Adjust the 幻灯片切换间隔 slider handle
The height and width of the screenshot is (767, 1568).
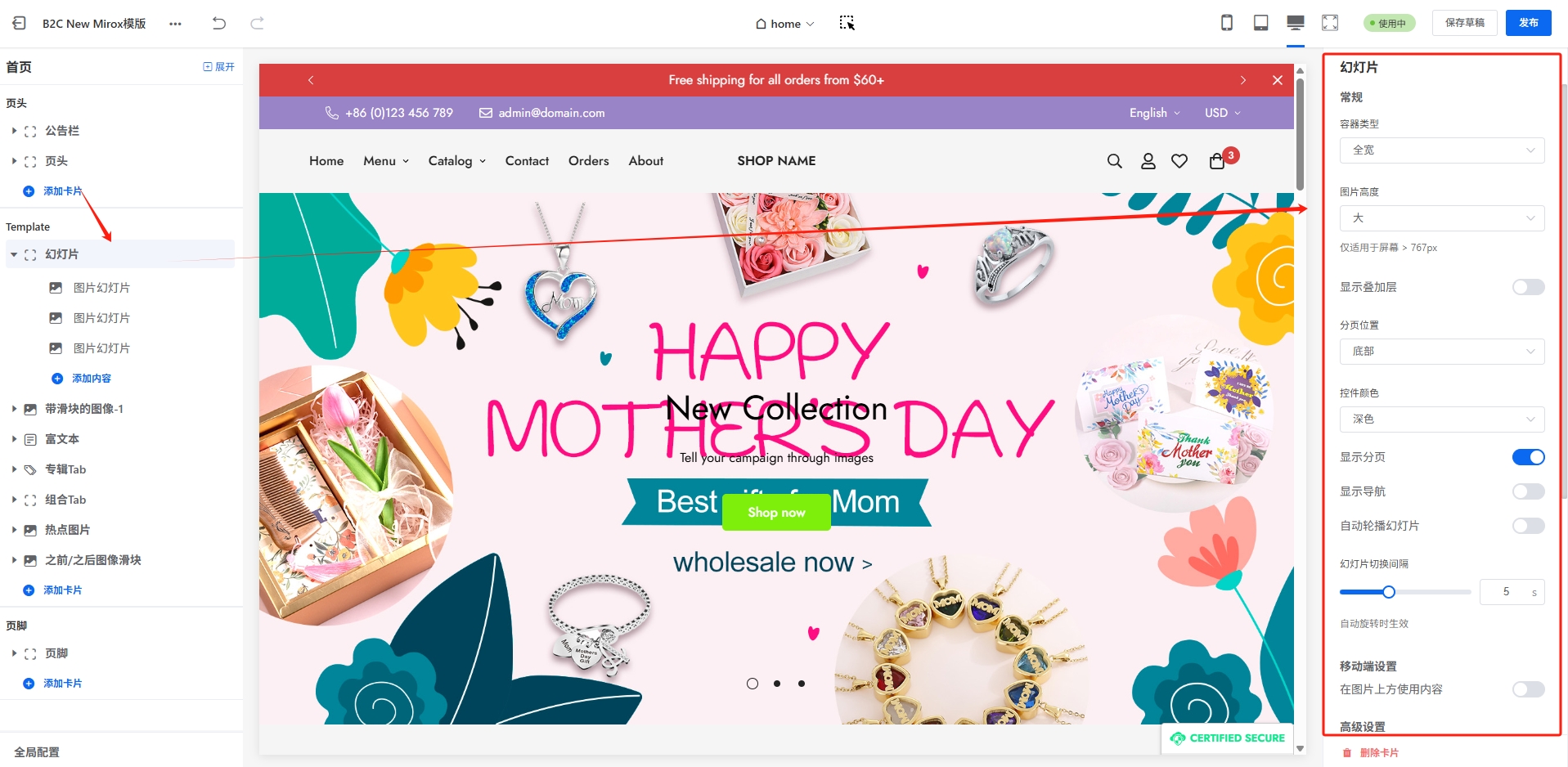coord(1388,592)
